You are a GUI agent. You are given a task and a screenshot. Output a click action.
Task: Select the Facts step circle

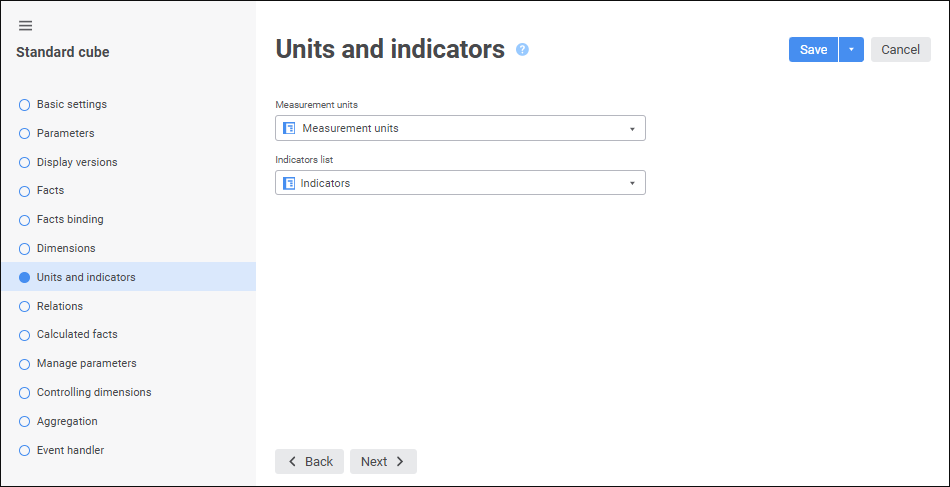[25, 191]
